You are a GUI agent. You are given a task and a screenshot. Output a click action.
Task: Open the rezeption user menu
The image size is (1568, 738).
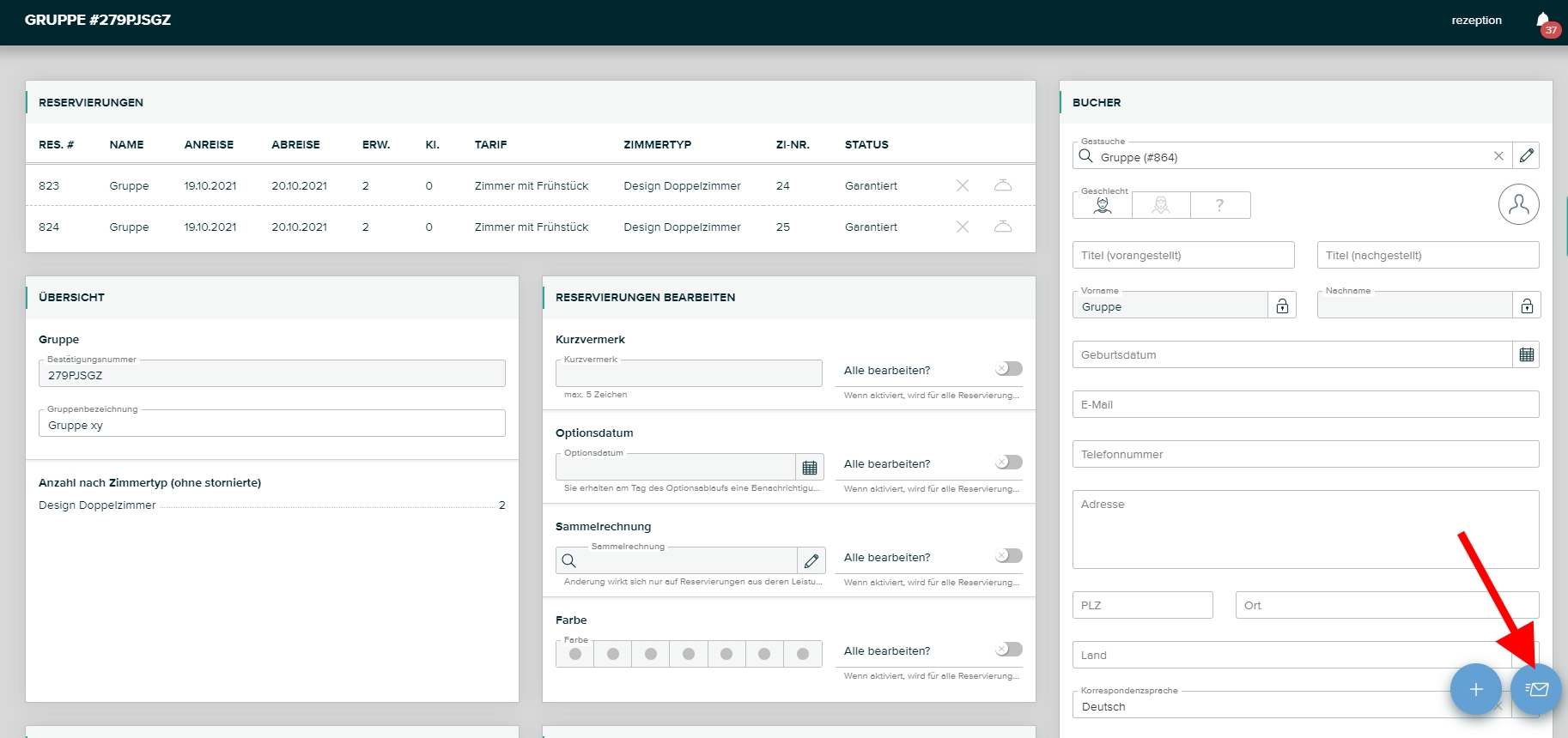pos(1476,21)
